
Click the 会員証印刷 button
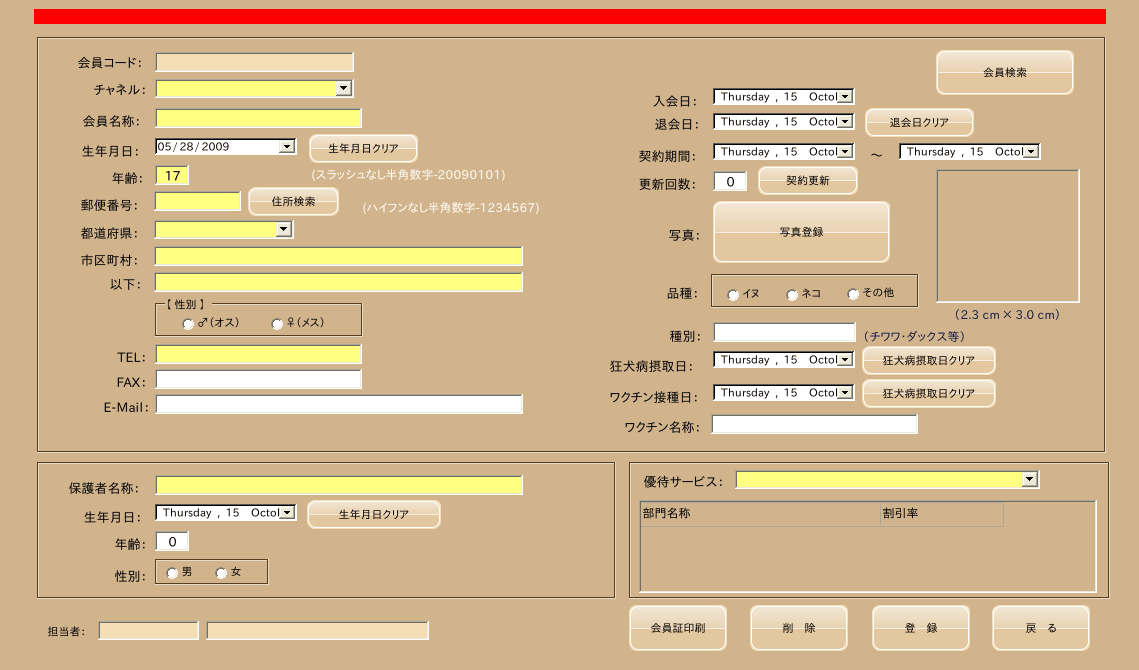[678, 628]
